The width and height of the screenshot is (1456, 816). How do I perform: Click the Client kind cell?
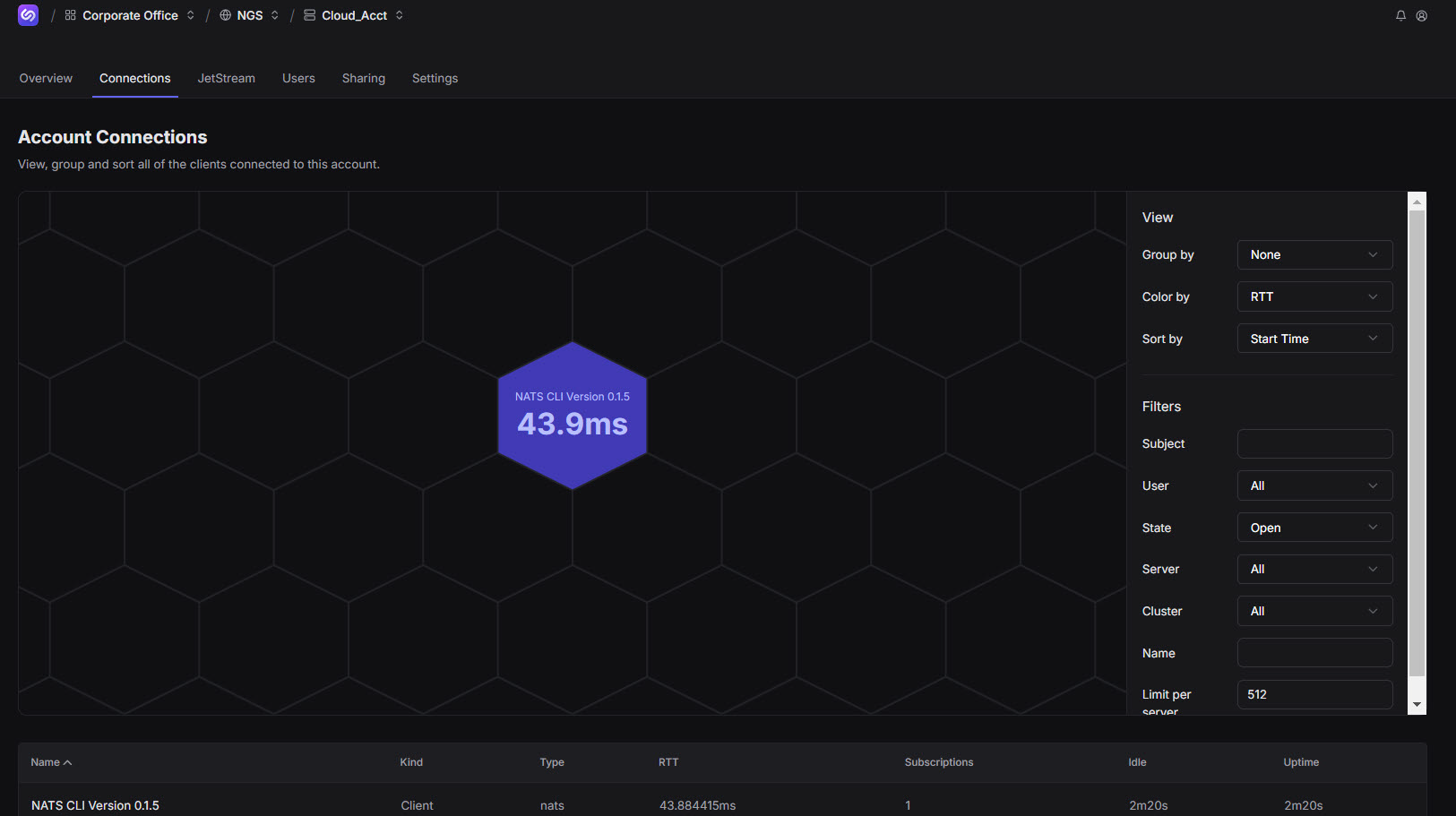[x=417, y=805]
